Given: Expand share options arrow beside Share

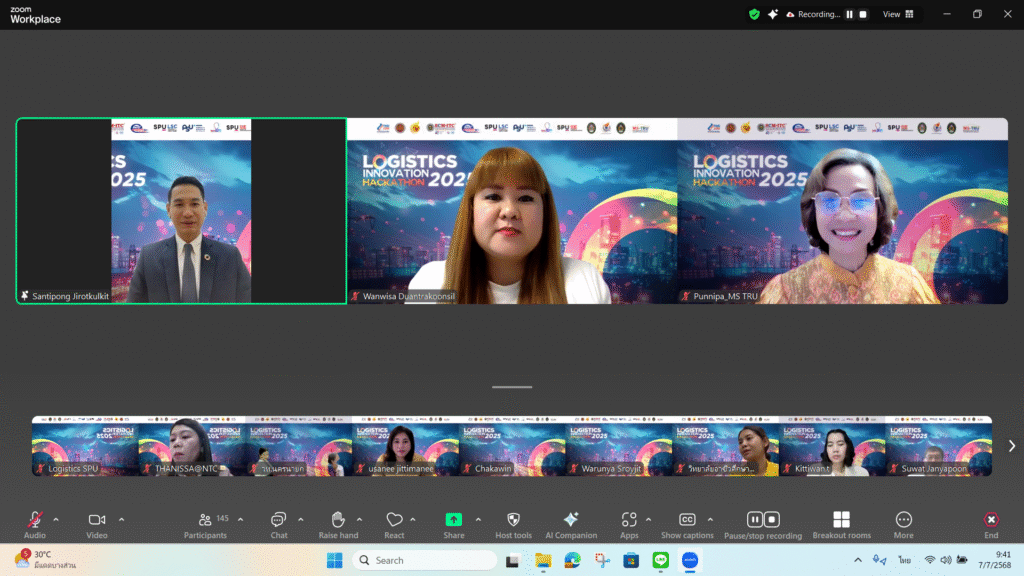Looking at the screenshot, I should click(x=478, y=520).
